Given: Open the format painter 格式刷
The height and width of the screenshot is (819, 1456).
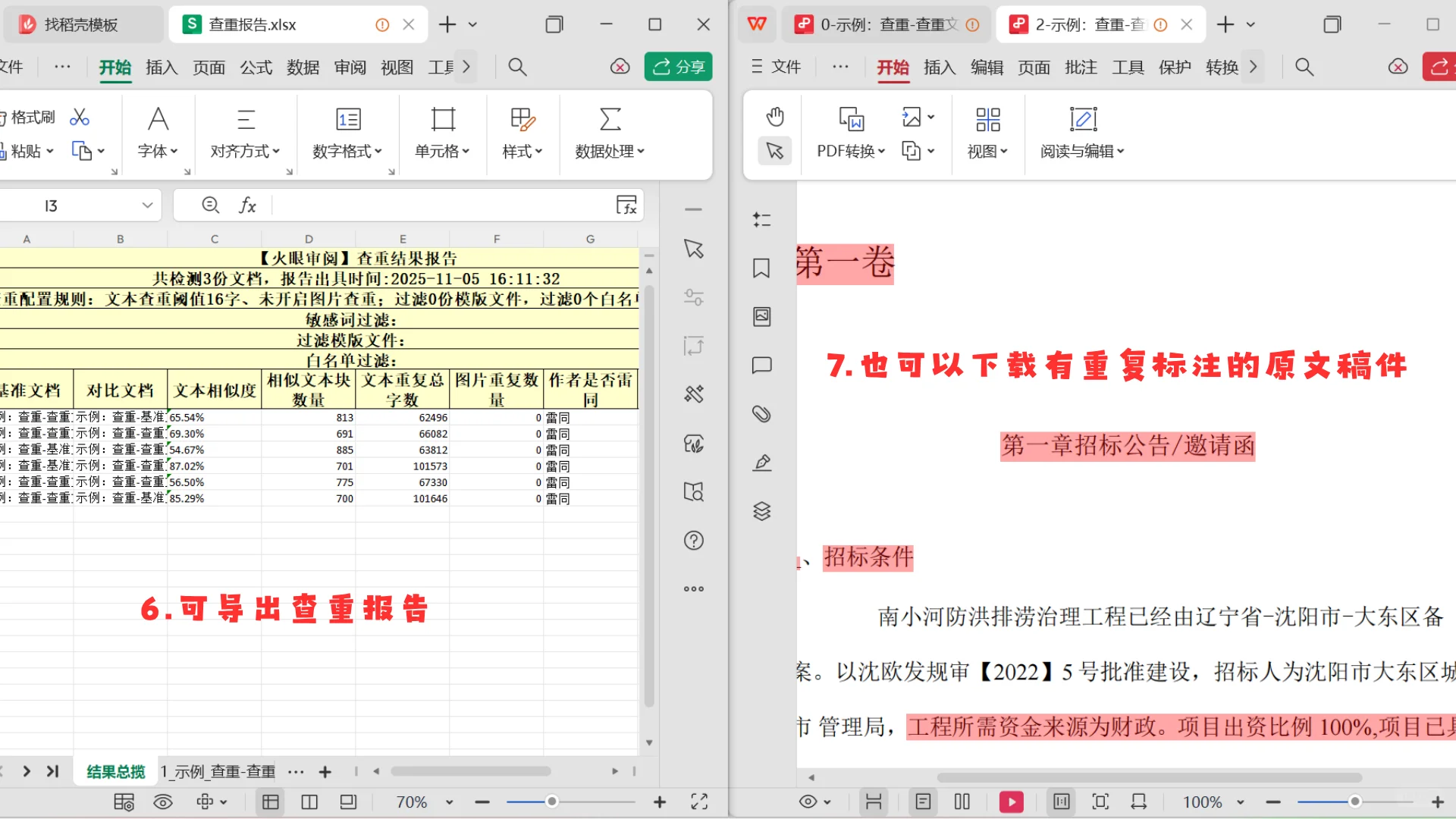Looking at the screenshot, I should [x=30, y=116].
